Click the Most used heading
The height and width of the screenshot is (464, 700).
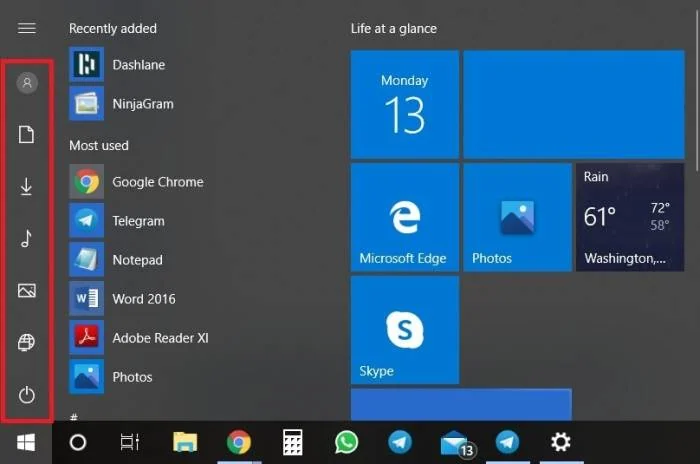click(x=99, y=146)
